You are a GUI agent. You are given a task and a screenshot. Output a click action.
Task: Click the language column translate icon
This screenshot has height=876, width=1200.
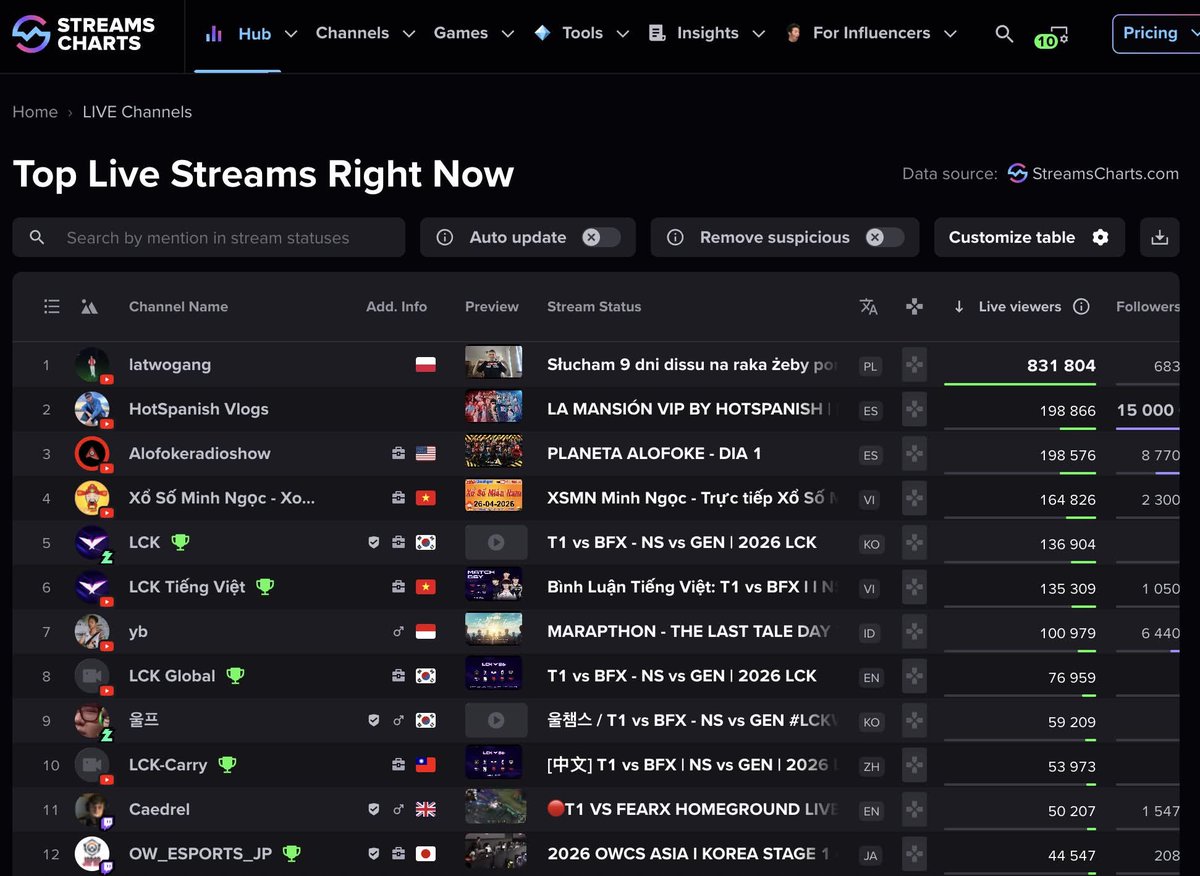pos(869,307)
